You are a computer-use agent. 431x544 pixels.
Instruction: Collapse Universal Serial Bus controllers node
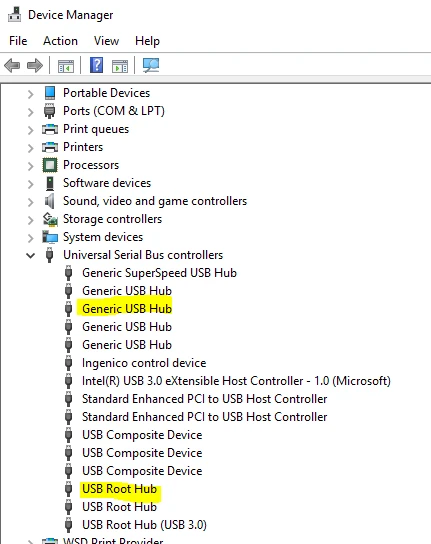[x=31, y=255]
